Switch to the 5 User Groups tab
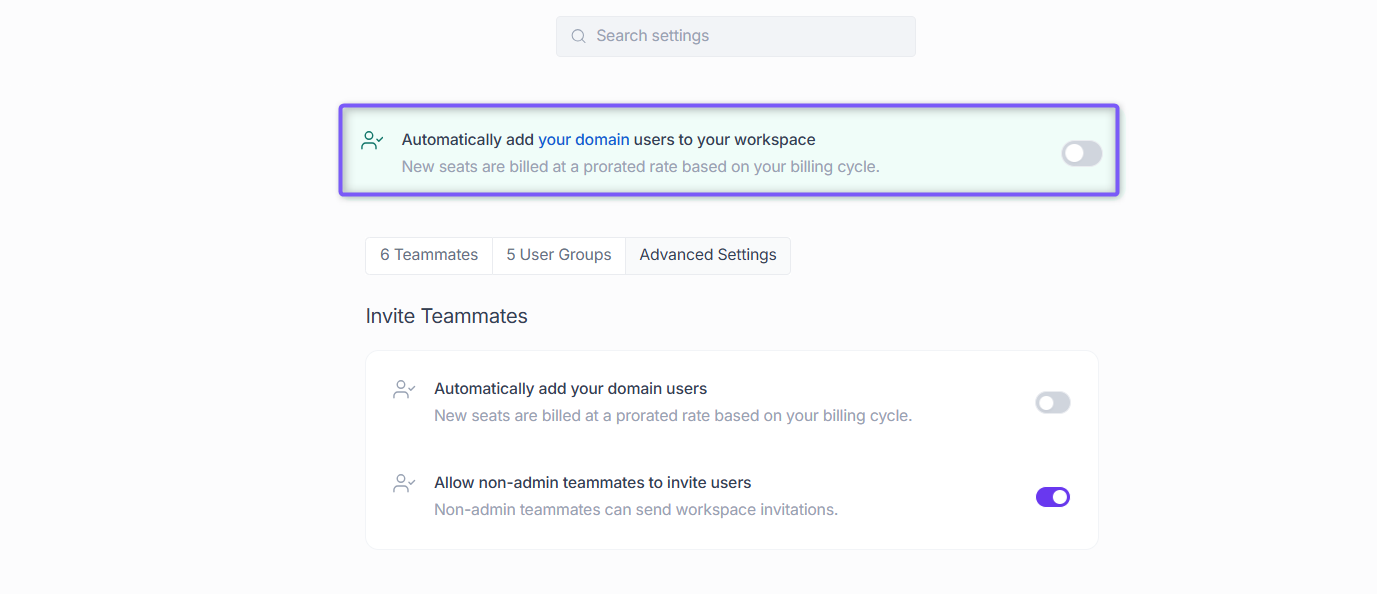The height and width of the screenshot is (594, 1377). click(559, 255)
